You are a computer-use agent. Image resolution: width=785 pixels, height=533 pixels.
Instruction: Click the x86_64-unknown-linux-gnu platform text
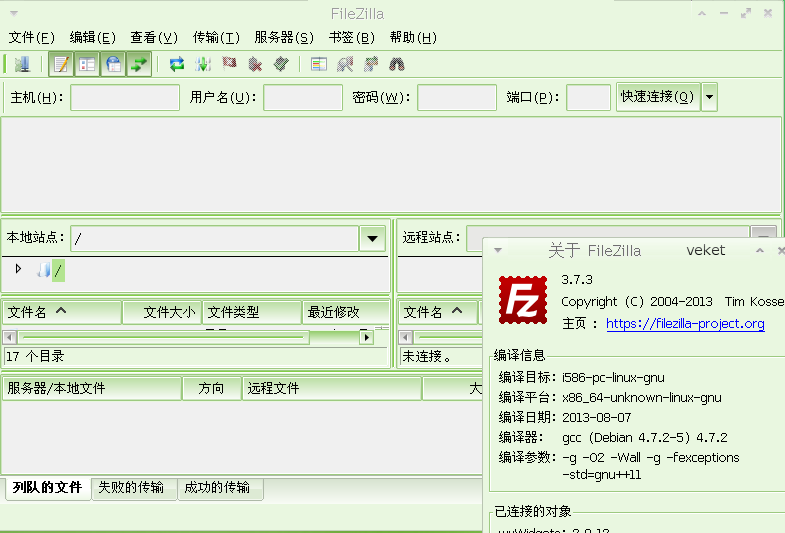[x=642, y=398]
